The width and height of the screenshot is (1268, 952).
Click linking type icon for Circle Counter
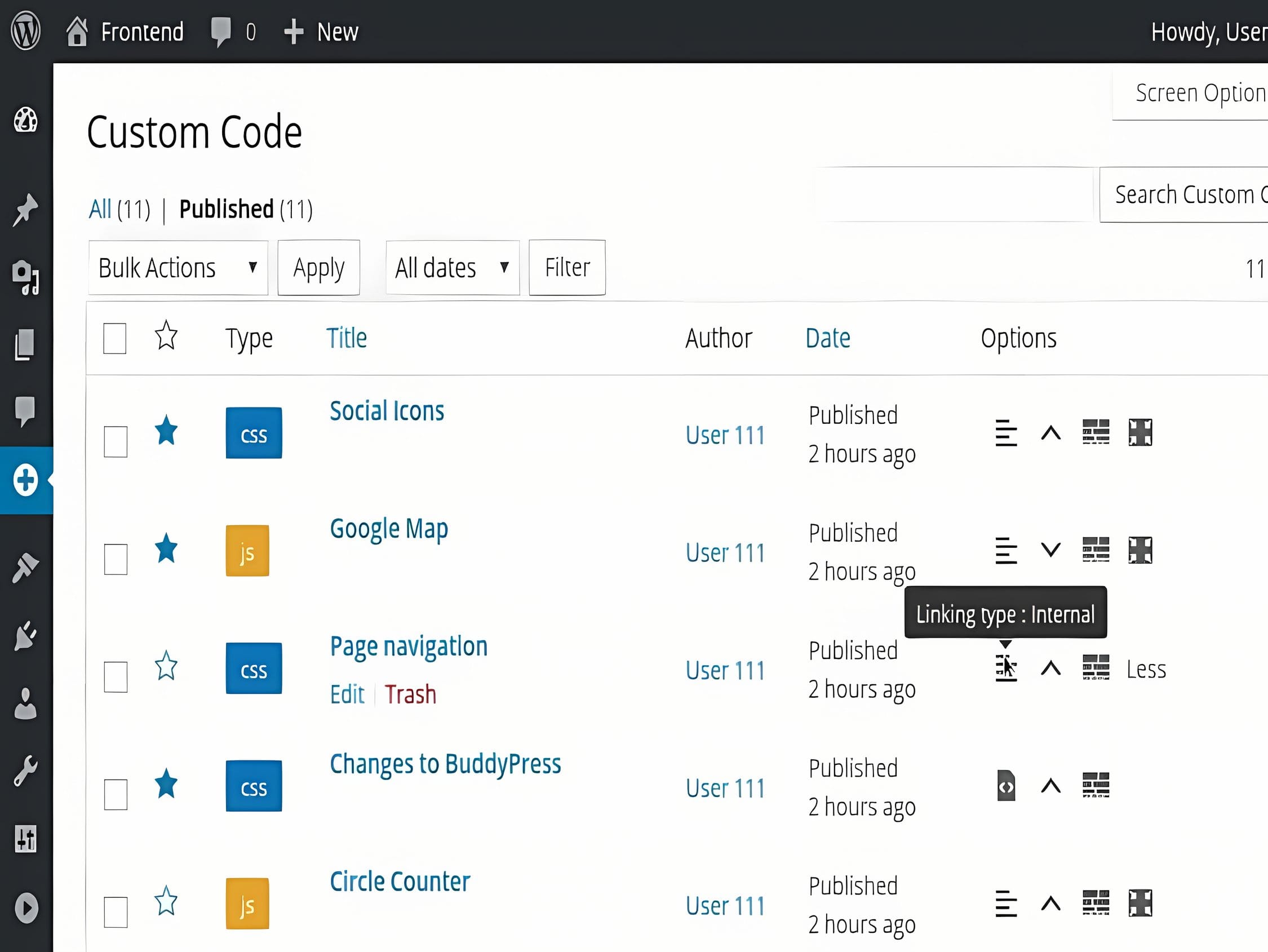(1006, 904)
